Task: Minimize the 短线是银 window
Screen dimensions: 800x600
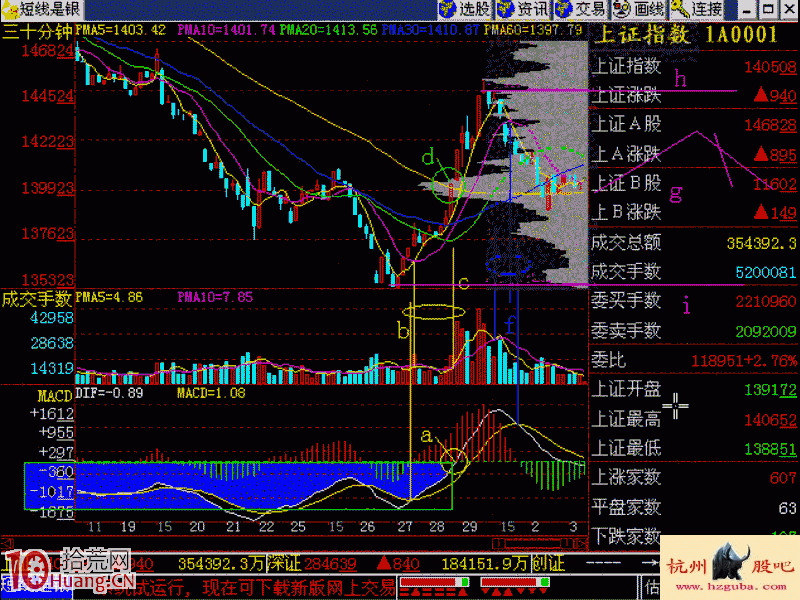Action: (x=747, y=10)
